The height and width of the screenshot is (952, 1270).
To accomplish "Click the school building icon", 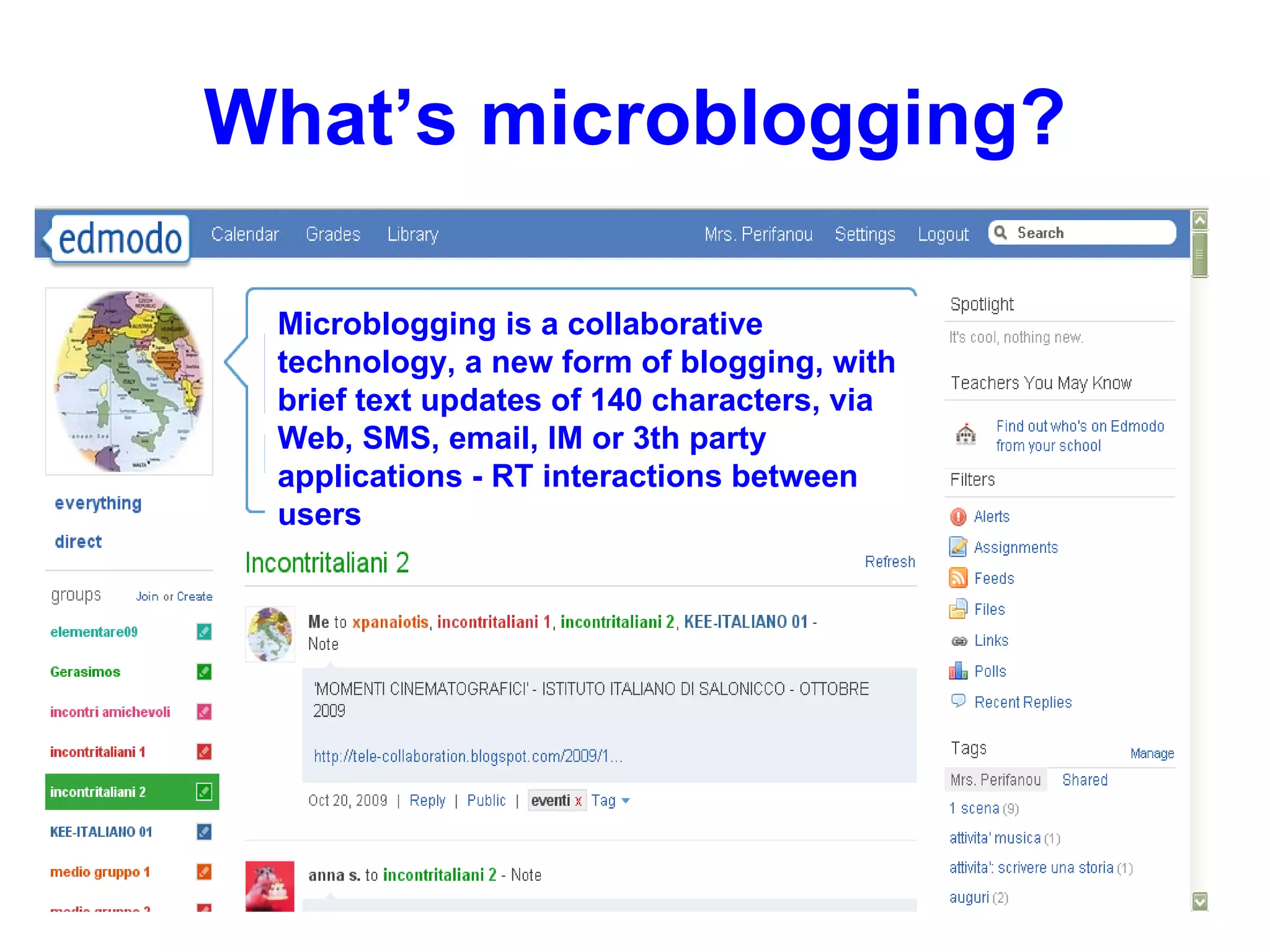I will (x=966, y=434).
